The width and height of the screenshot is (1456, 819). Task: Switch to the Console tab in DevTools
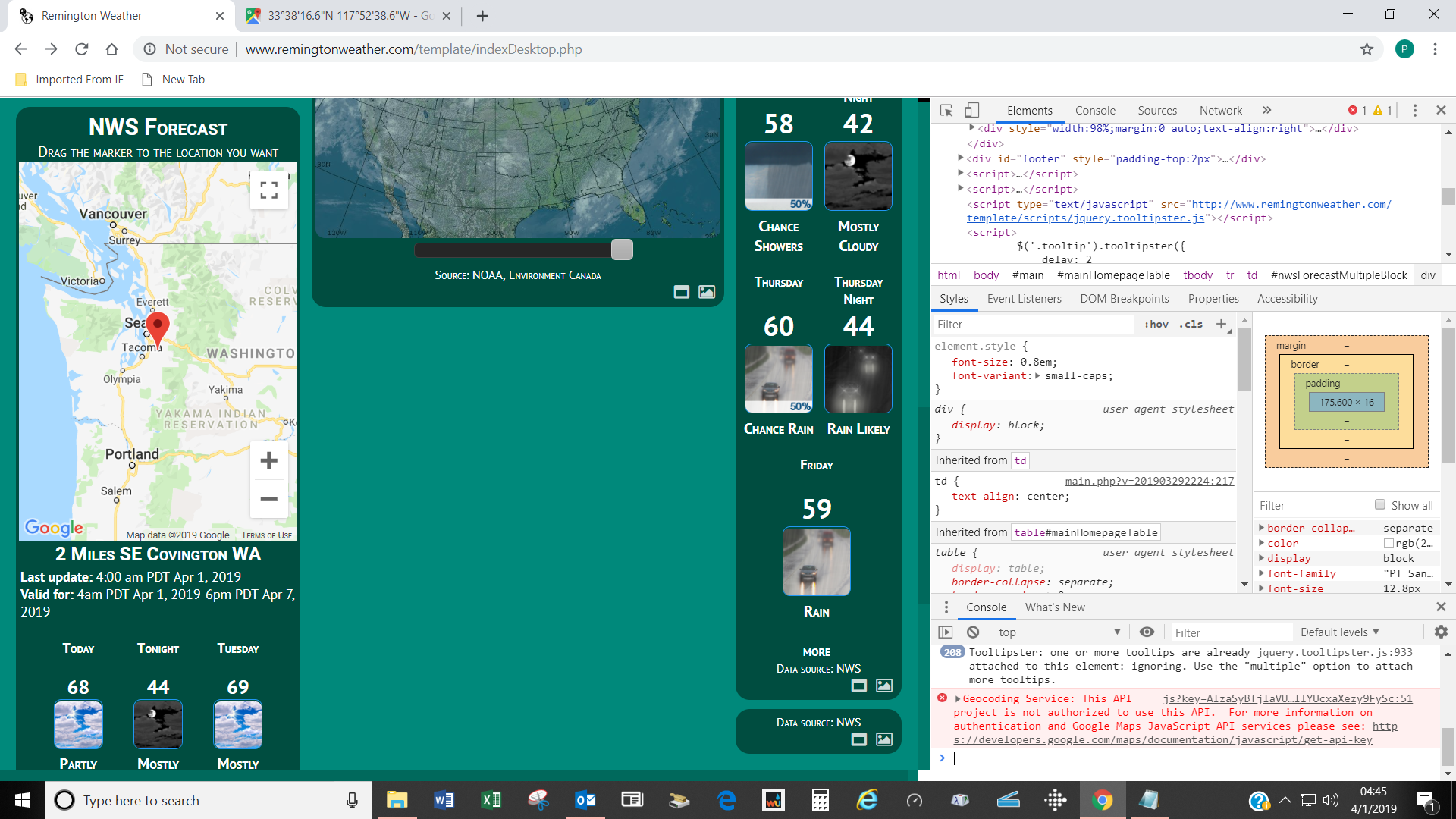(1095, 111)
